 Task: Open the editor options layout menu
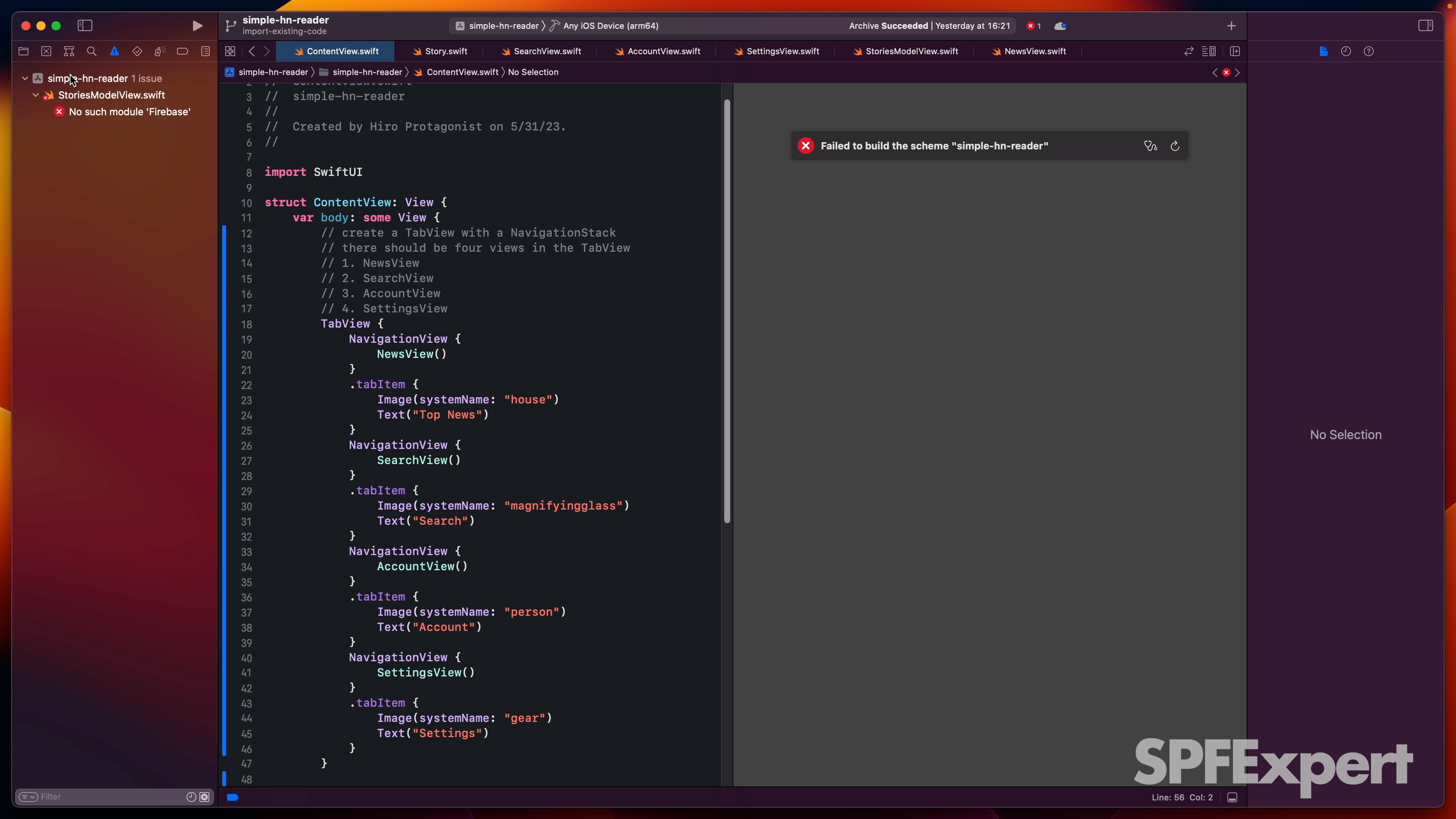point(1208,52)
